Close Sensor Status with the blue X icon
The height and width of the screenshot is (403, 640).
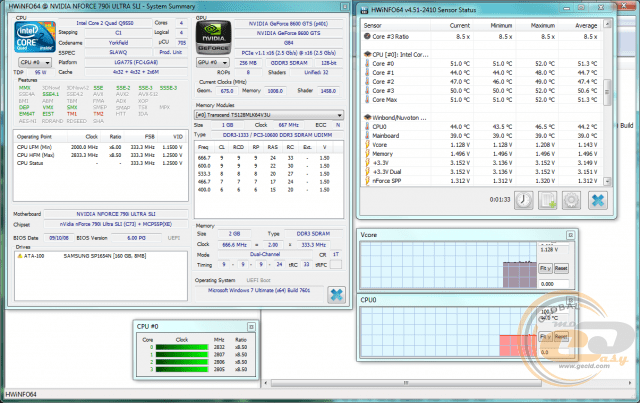pos(597,199)
